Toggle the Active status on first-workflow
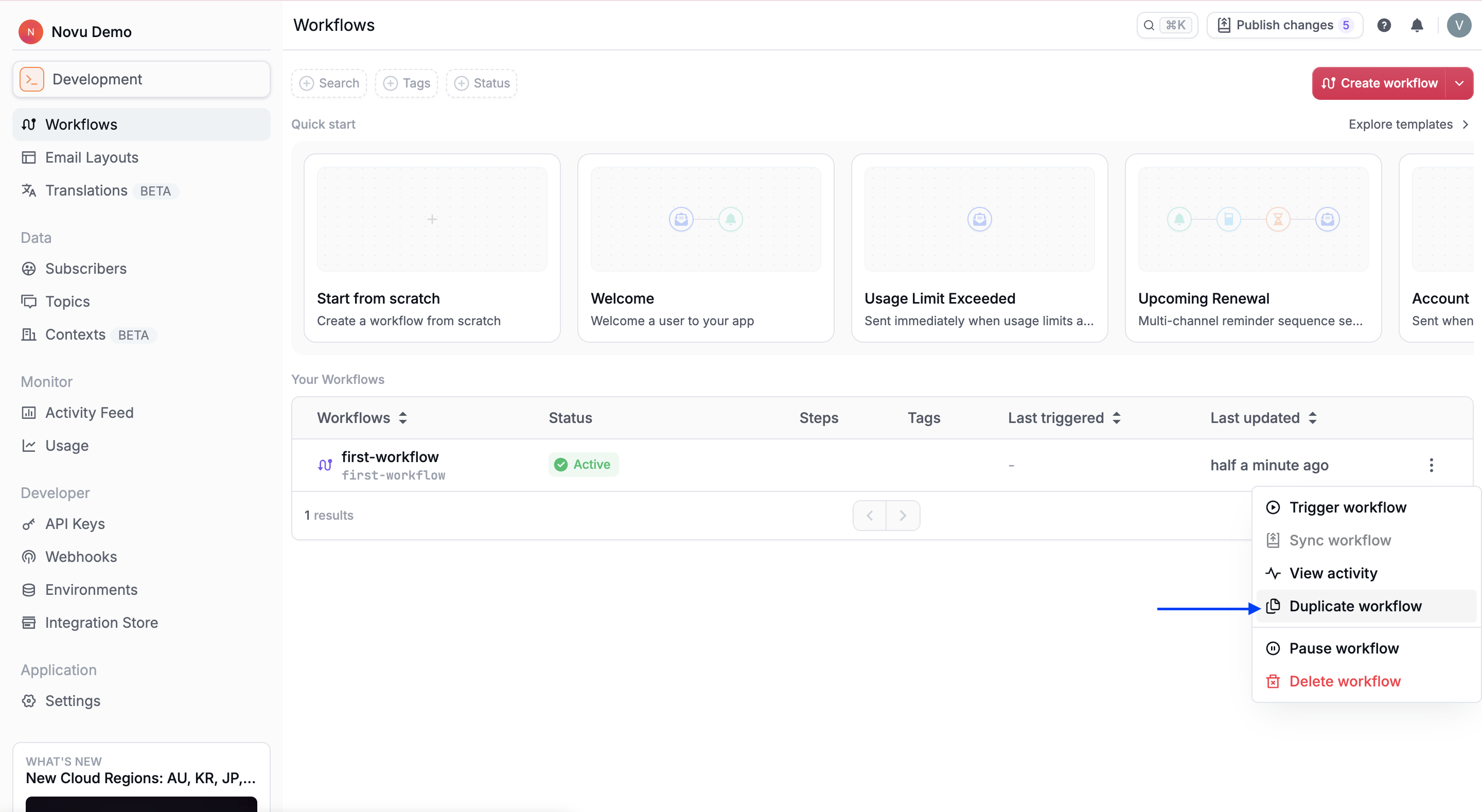Viewport: 1482px width, 812px height. point(583,464)
